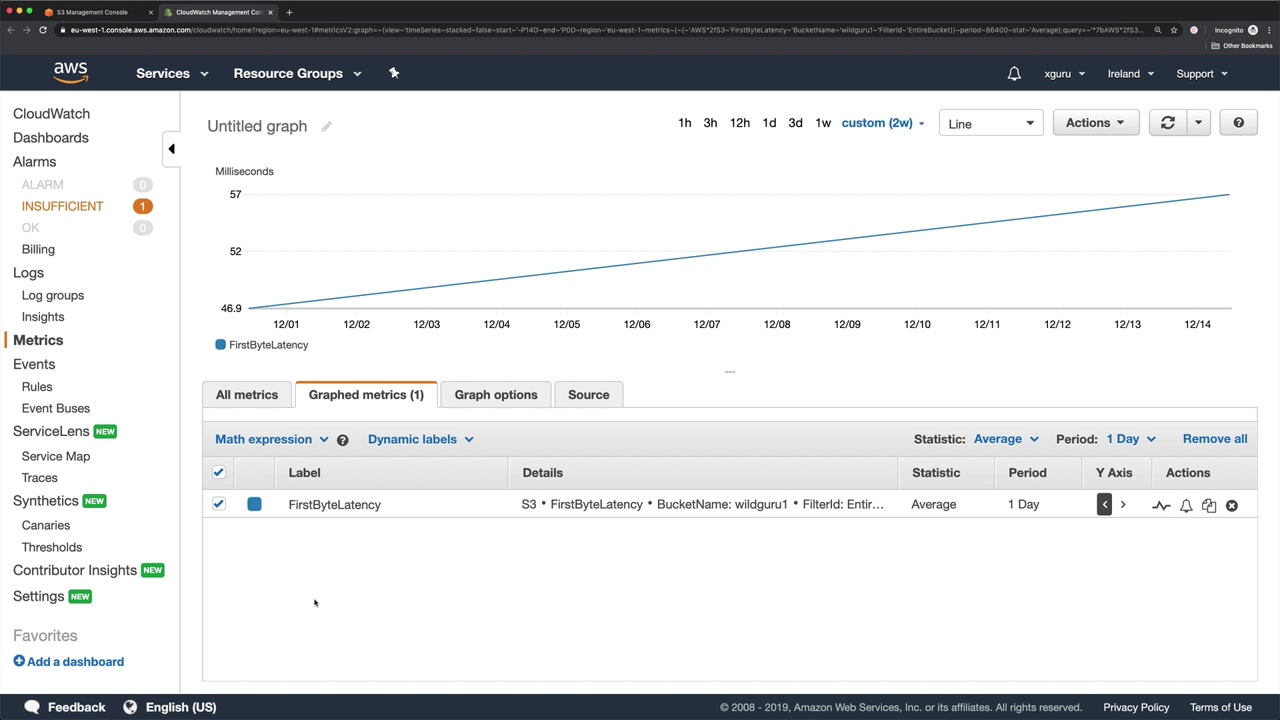Click the browser address bar URL

pyautogui.click(x=605, y=30)
